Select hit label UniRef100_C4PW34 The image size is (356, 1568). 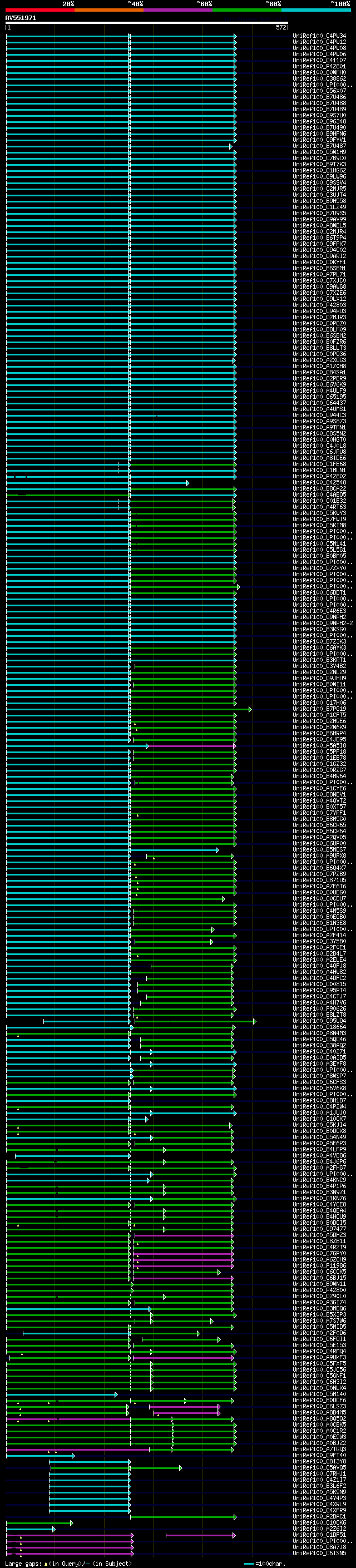click(319, 36)
